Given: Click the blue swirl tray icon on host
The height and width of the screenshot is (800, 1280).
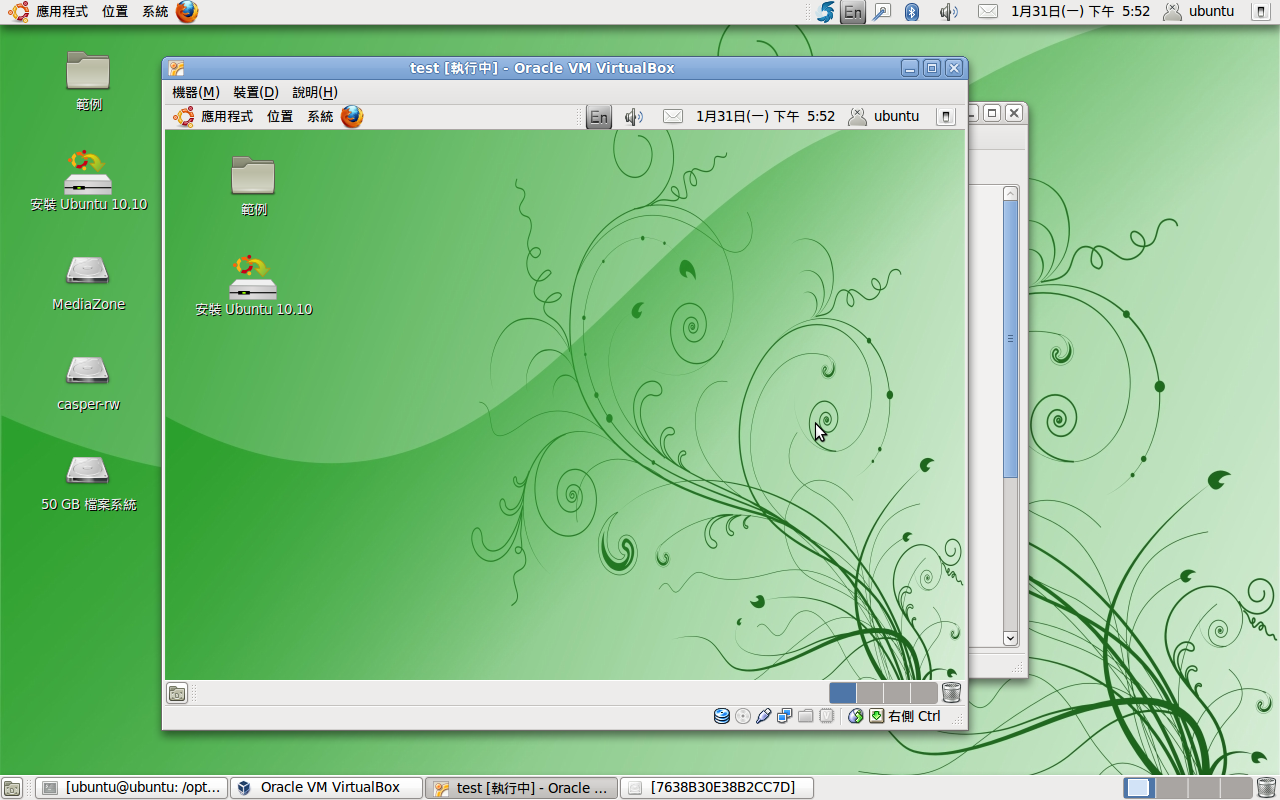Looking at the screenshot, I should coord(825,12).
